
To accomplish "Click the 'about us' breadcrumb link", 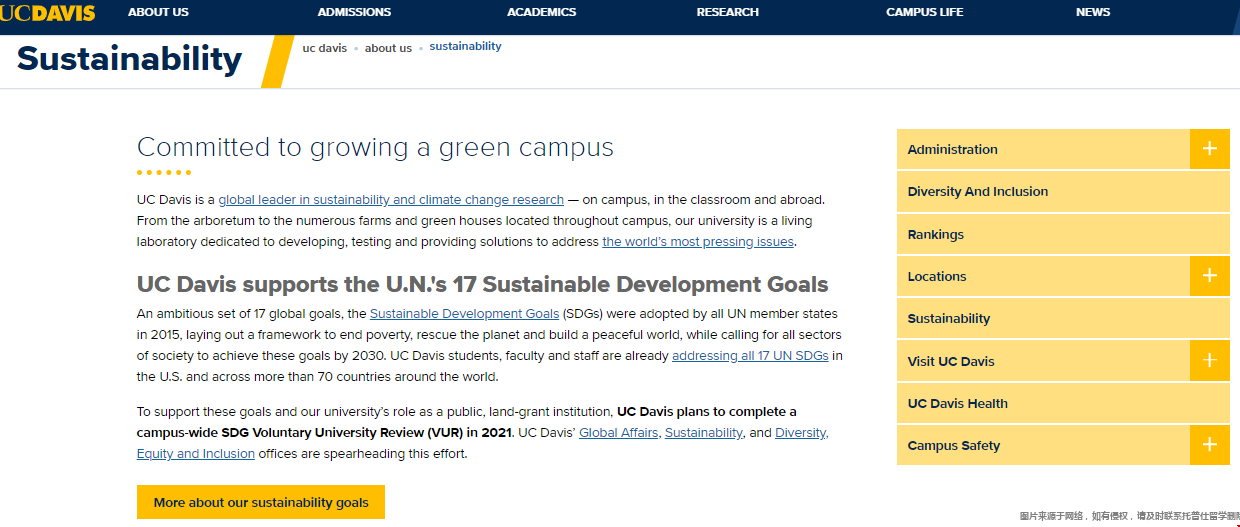I will pos(388,48).
